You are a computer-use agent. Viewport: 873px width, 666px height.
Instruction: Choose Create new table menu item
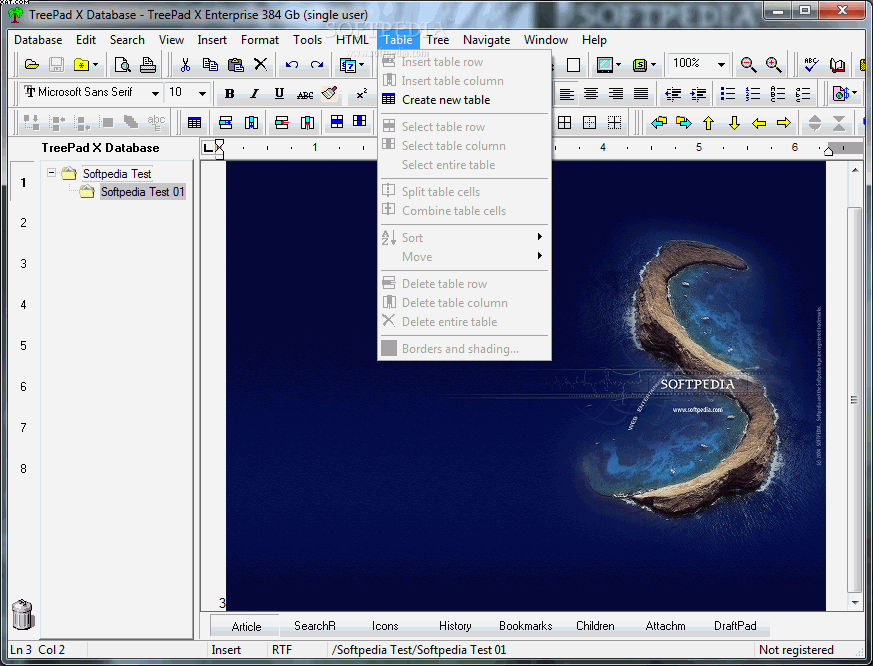(464, 100)
